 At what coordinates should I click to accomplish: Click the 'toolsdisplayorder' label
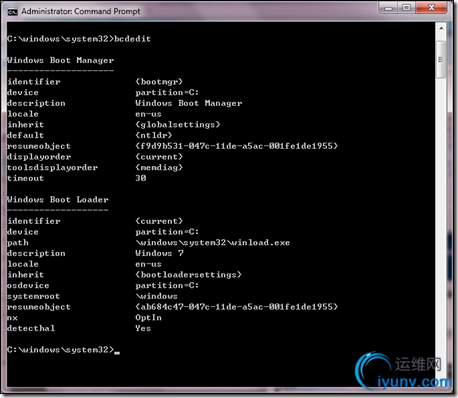(52, 167)
